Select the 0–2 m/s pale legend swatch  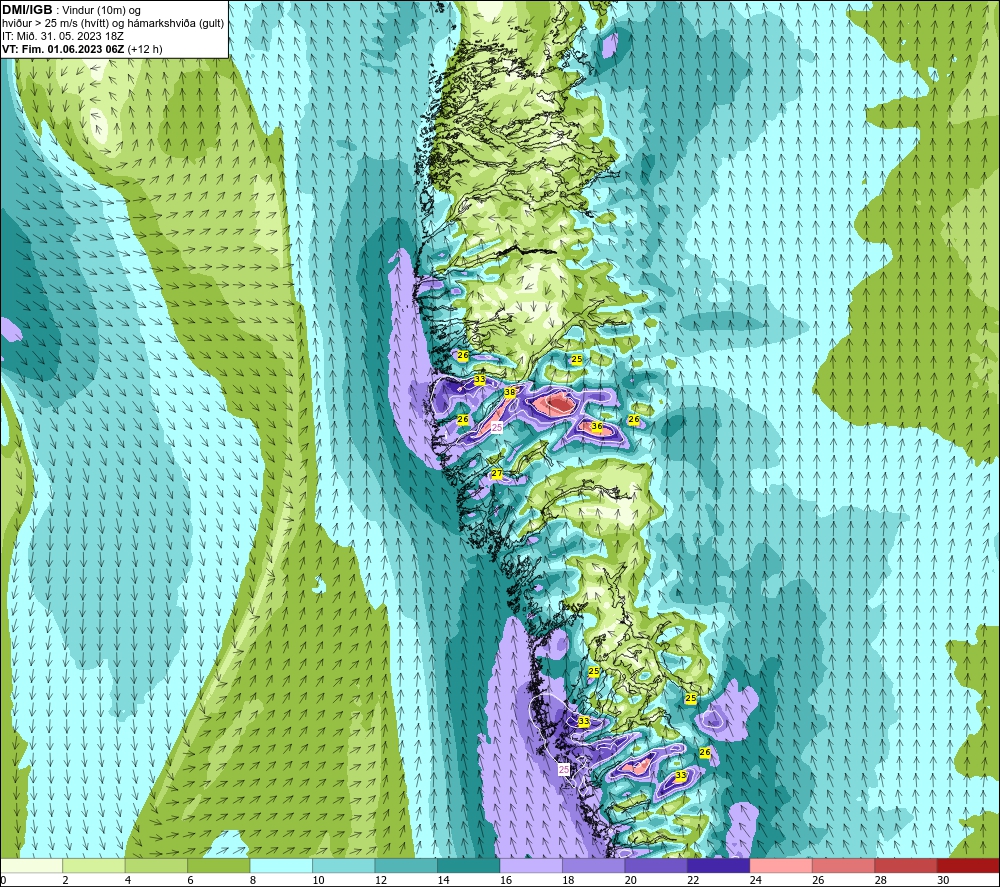[31, 866]
